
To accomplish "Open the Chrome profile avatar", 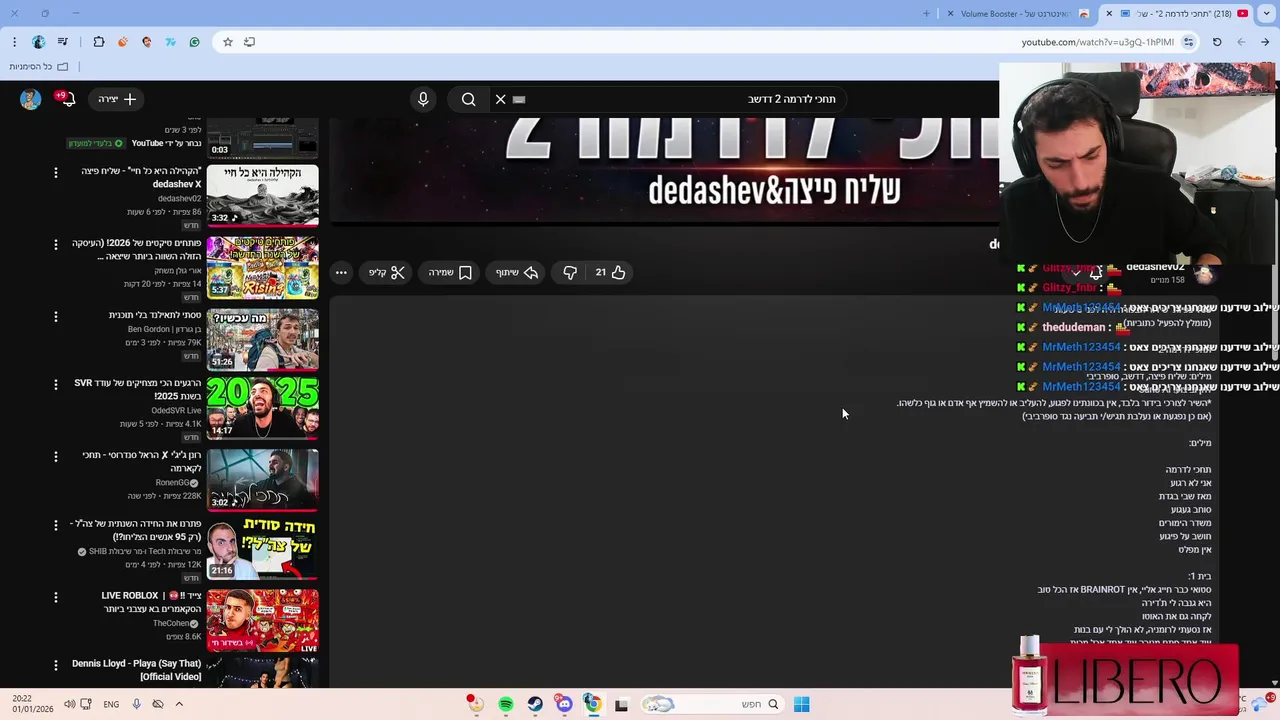I will 38,42.
